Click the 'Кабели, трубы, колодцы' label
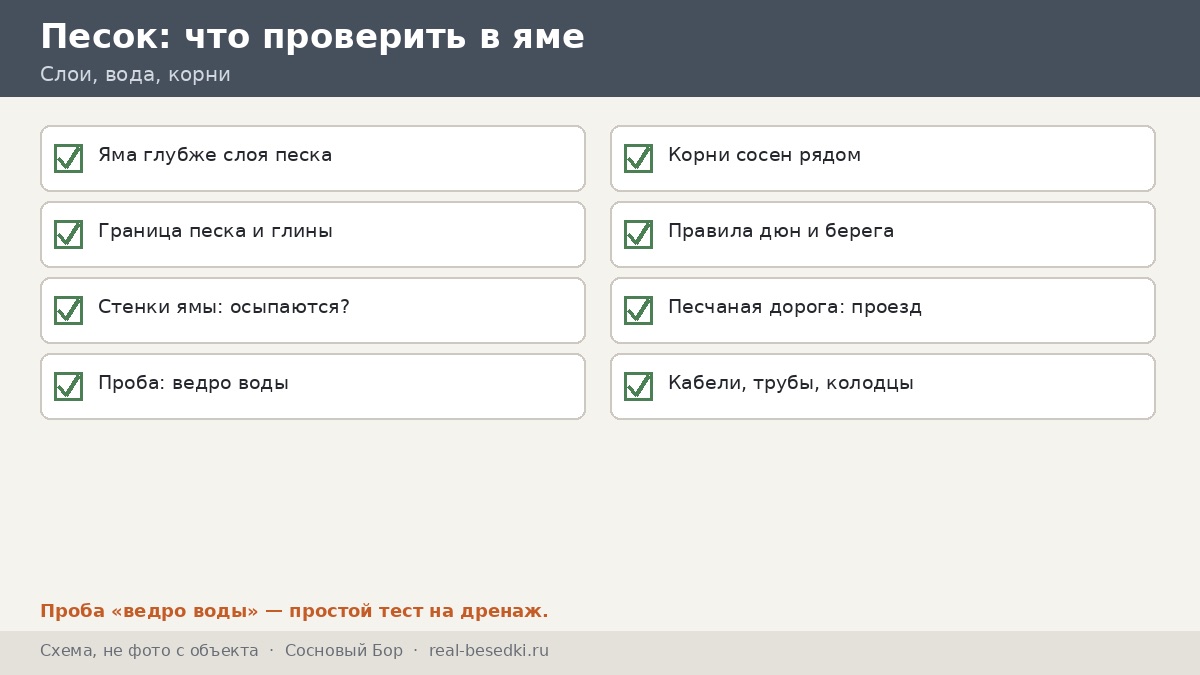This screenshot has width=1200, height=675. coord(791,383)
